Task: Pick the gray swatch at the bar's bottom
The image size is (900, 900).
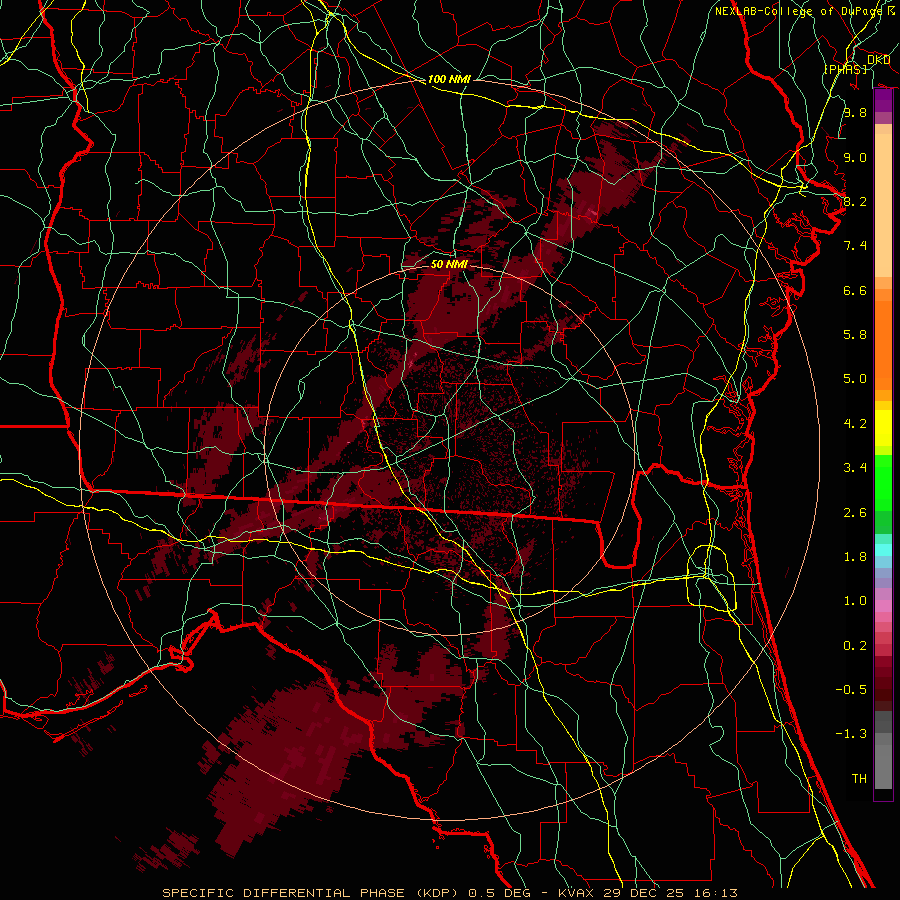Action: point(883,769)
